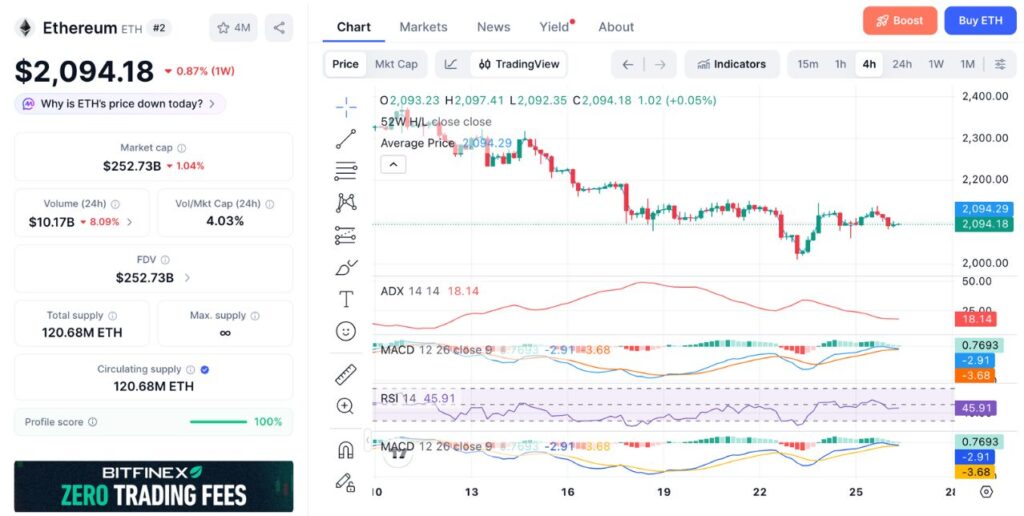Select the XABCD pattern tool
1024x516 pixels.
346,202
